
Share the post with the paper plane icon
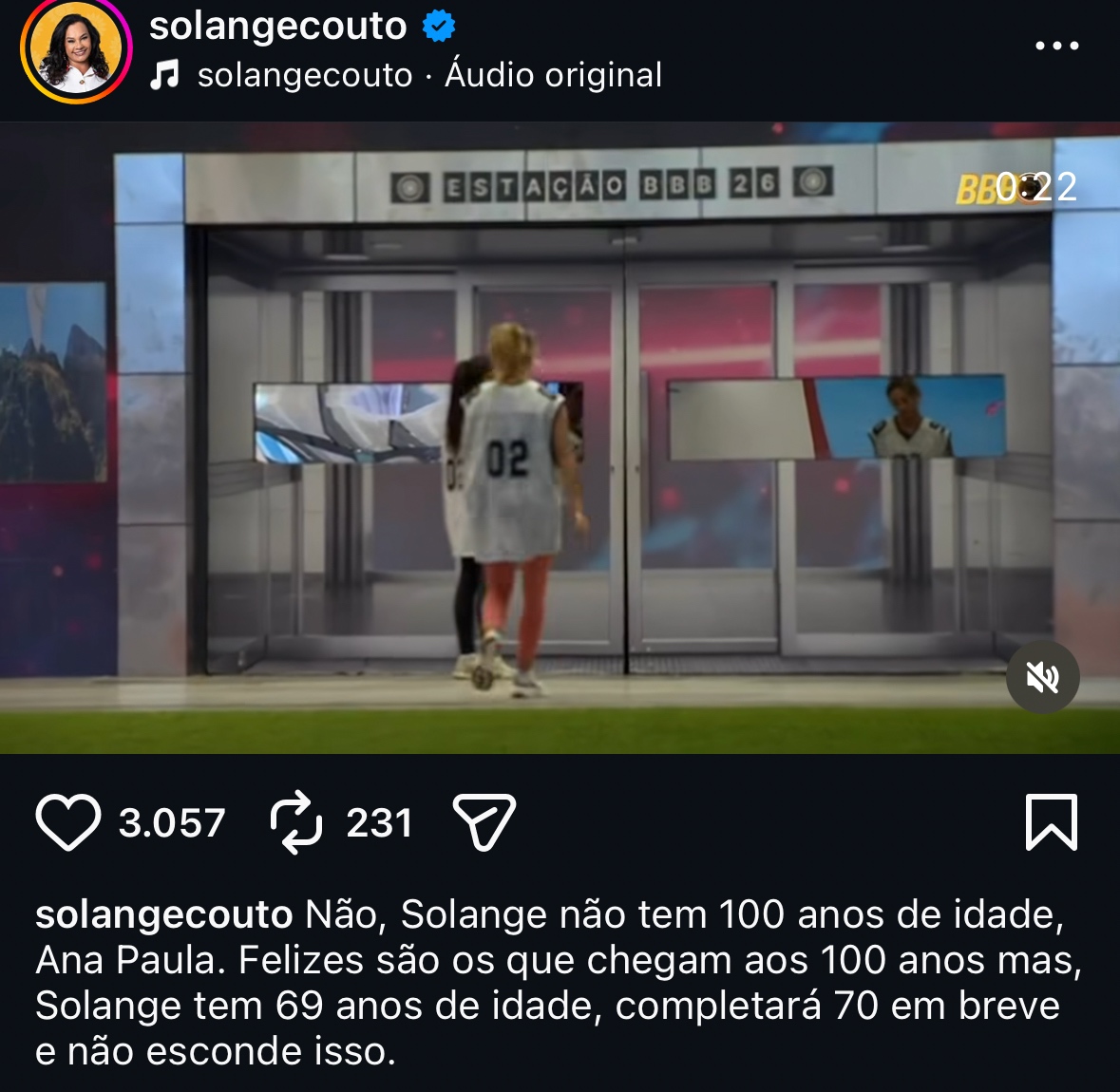coord(484,822)
